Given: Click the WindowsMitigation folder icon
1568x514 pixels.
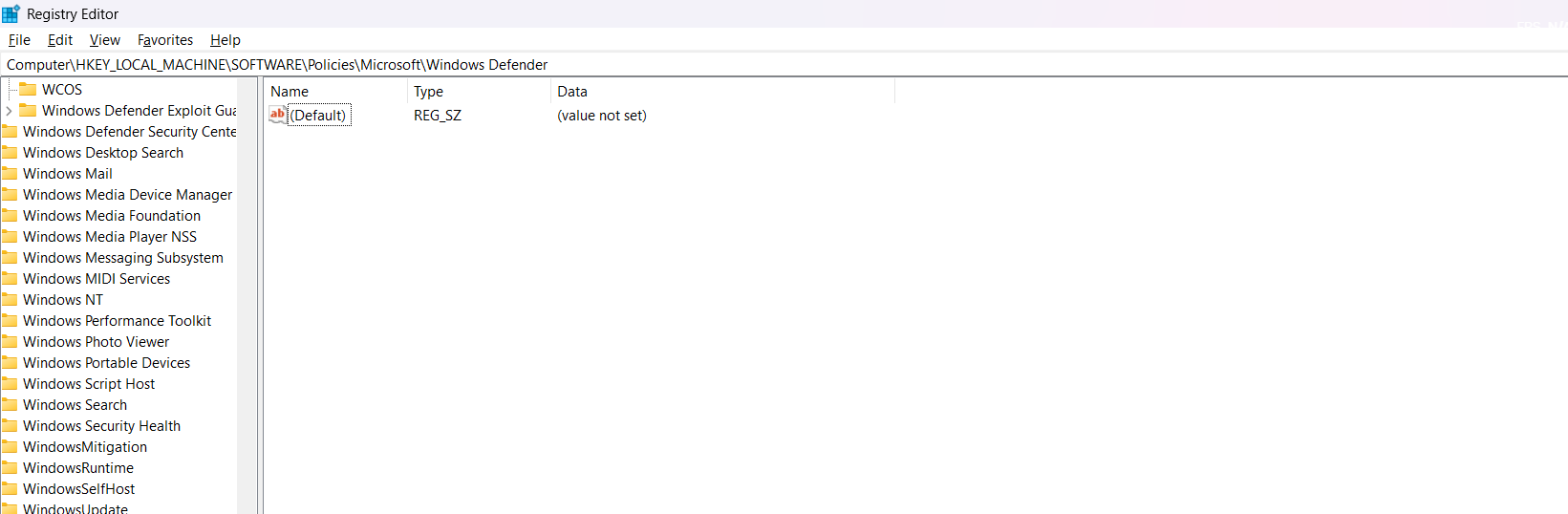Looking at the screenshot, I should 10,447.
